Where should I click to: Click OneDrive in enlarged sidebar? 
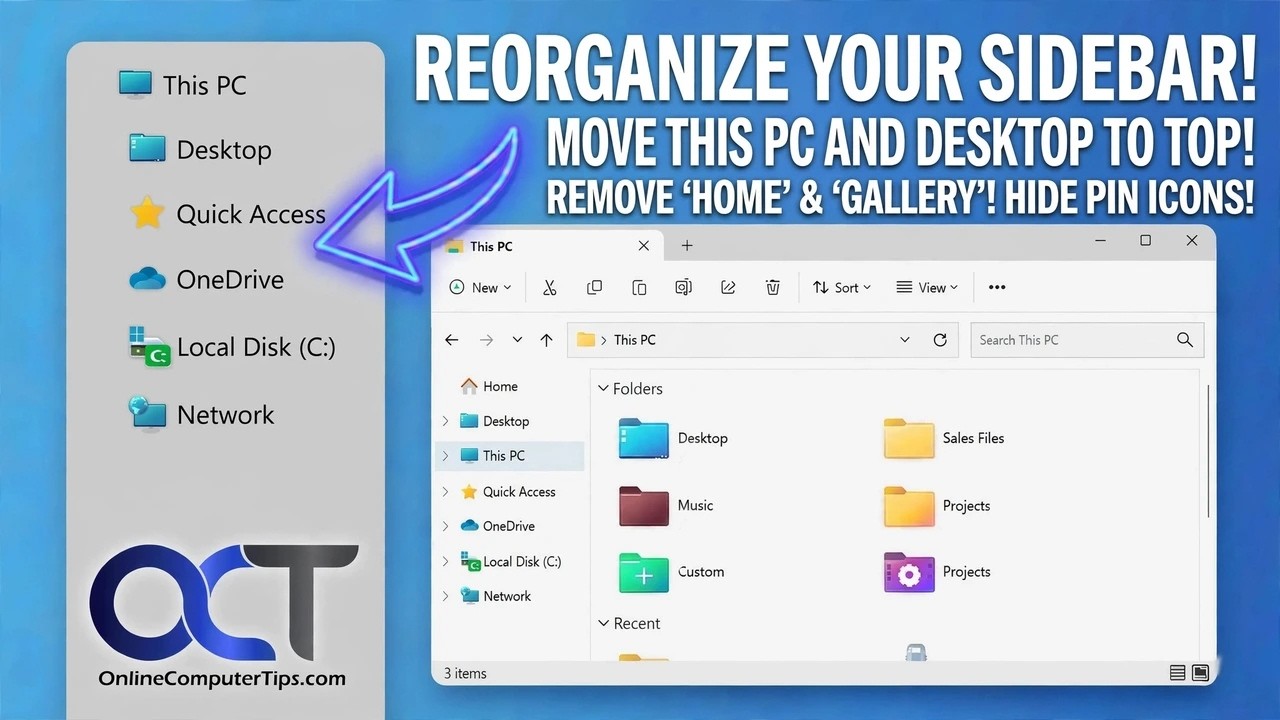click(206, 279)
